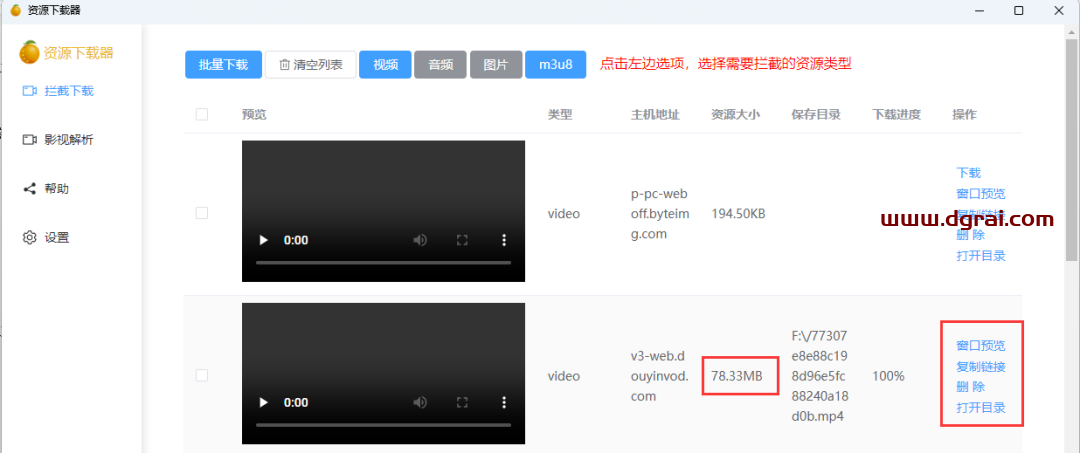Click 打开目录 link for the 78.33MB video
Image resolution: width=1080 pixels, height=453 pixels.
[980, 408]
